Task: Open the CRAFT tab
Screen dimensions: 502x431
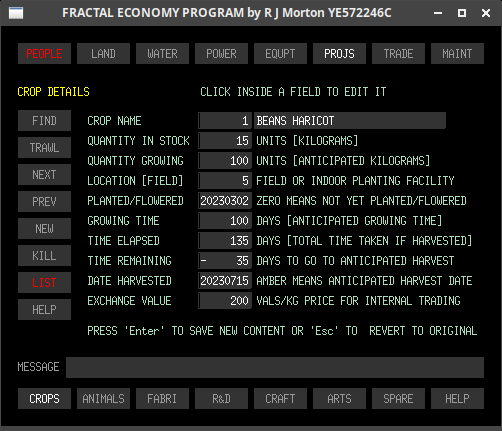Action: click(280, 399)
